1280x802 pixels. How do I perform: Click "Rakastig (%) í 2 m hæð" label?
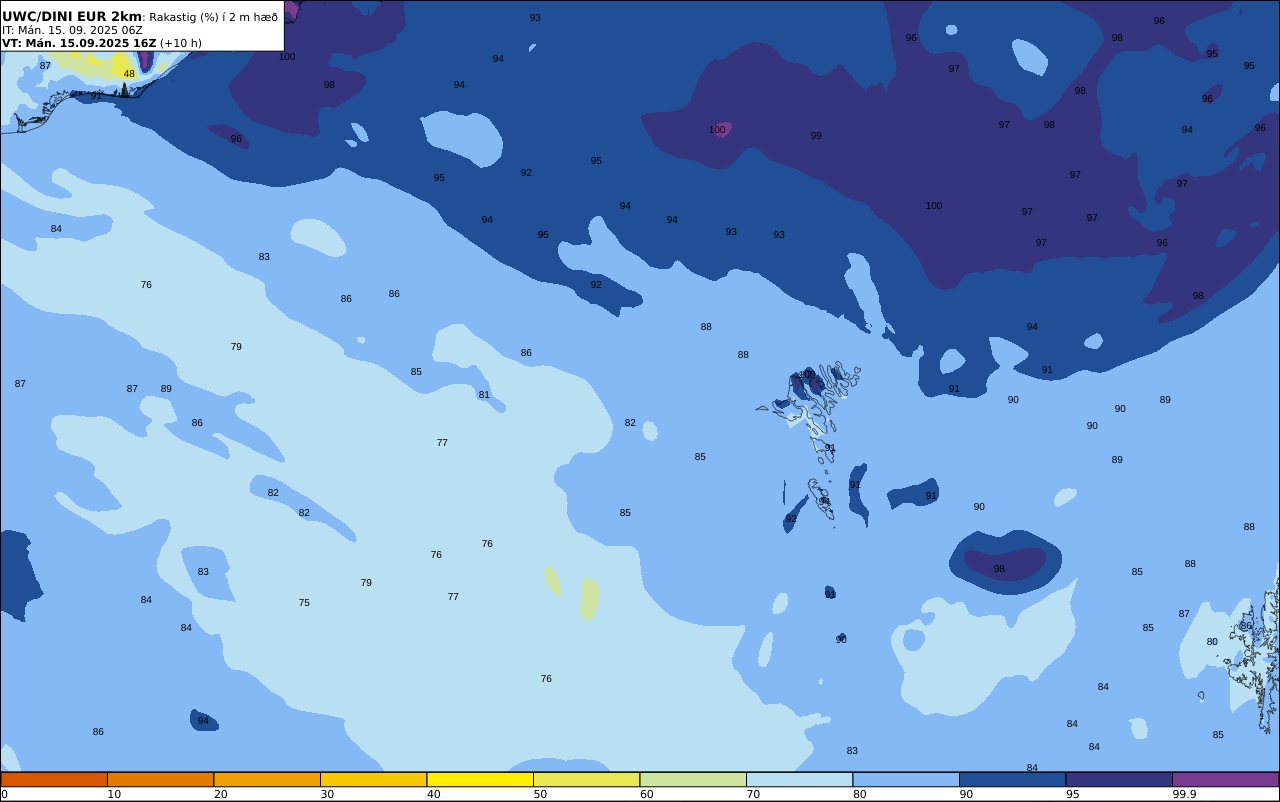[213, 17]
